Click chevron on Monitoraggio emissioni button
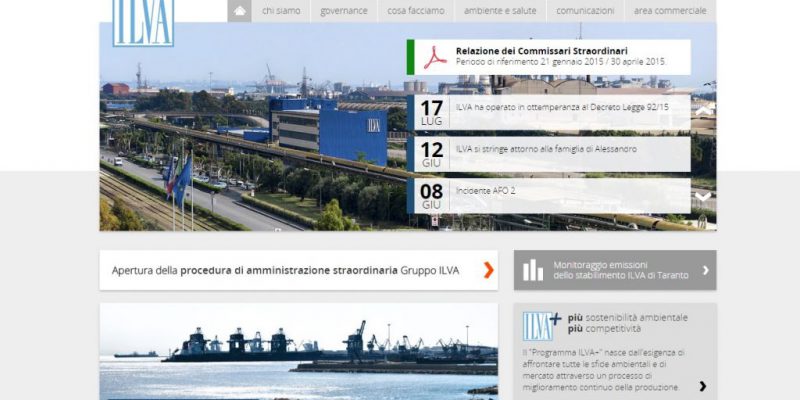800x400 pixels. (x=706, y=270)
